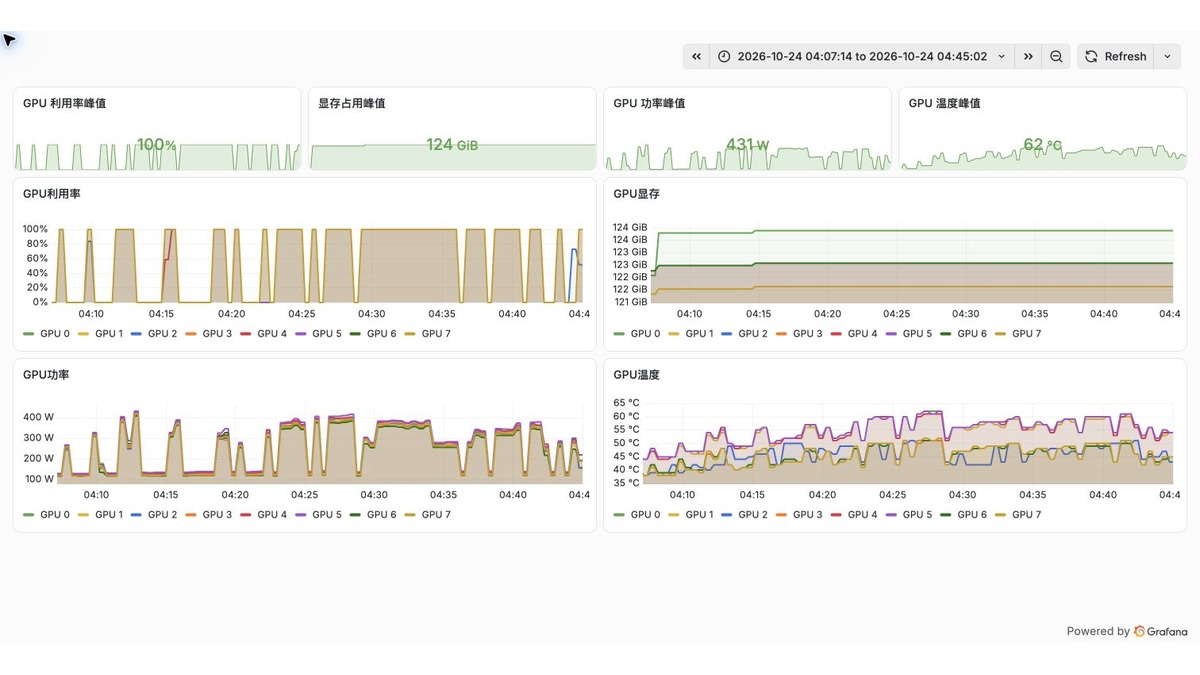The width and height of the screenshot is (1200, 675).
Task: Click GPU 5 color swatch in GPU温度 legend
Action: tap(891, 515)
